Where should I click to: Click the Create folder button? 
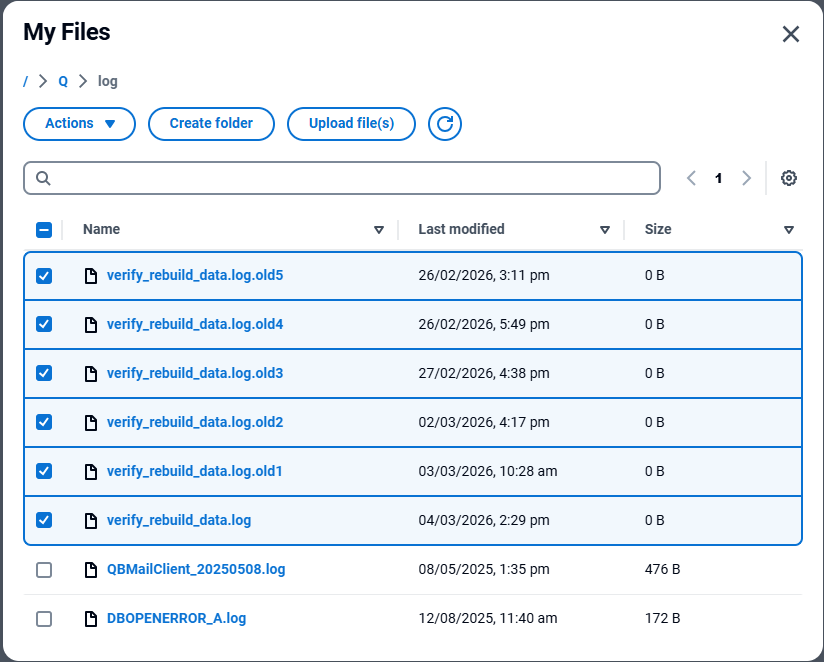point(211,124)
